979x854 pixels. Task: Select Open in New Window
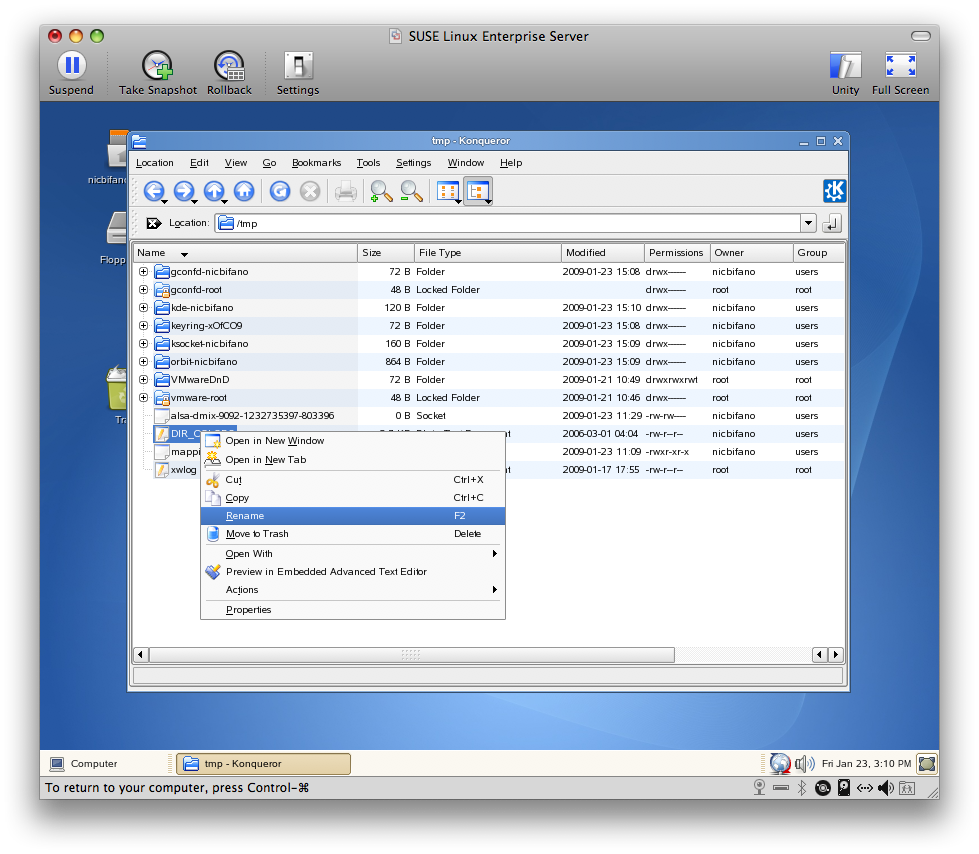coord(353,441)
